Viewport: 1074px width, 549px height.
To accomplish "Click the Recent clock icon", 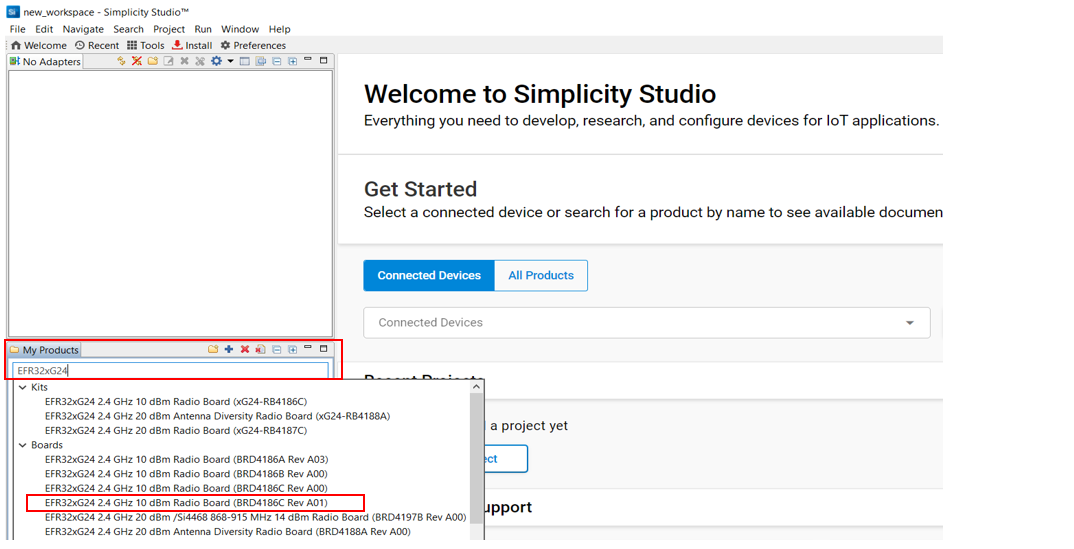I will pos(80,45).
